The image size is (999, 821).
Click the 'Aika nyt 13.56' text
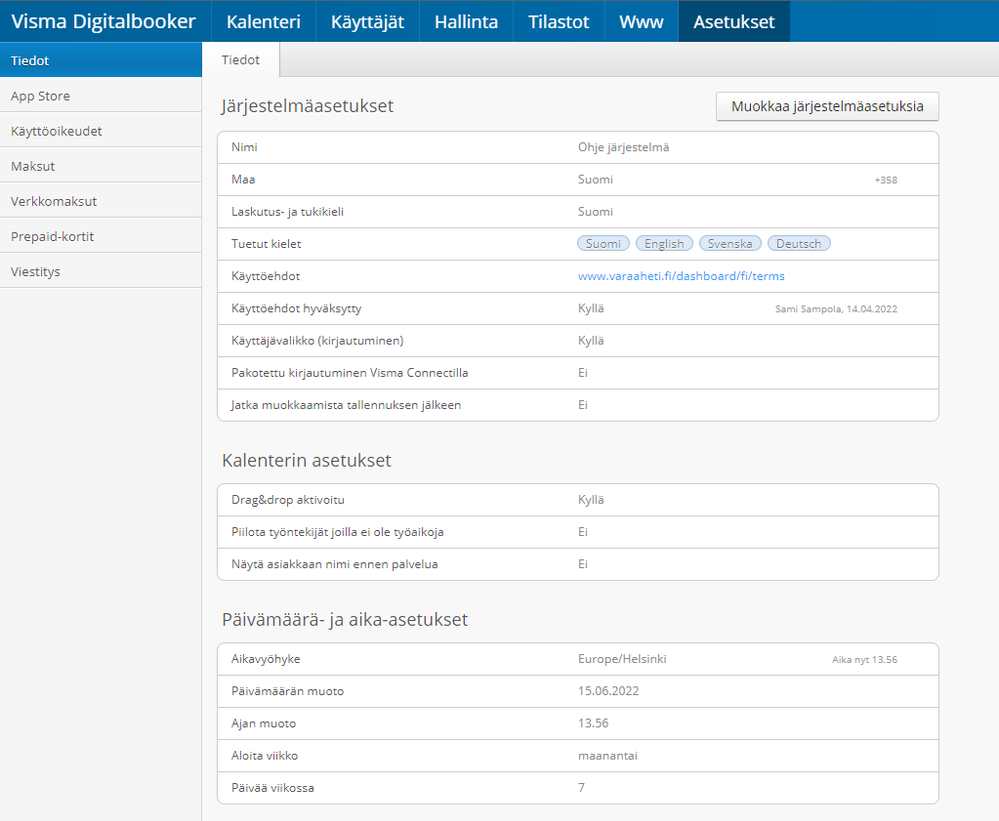coord(865,660)
